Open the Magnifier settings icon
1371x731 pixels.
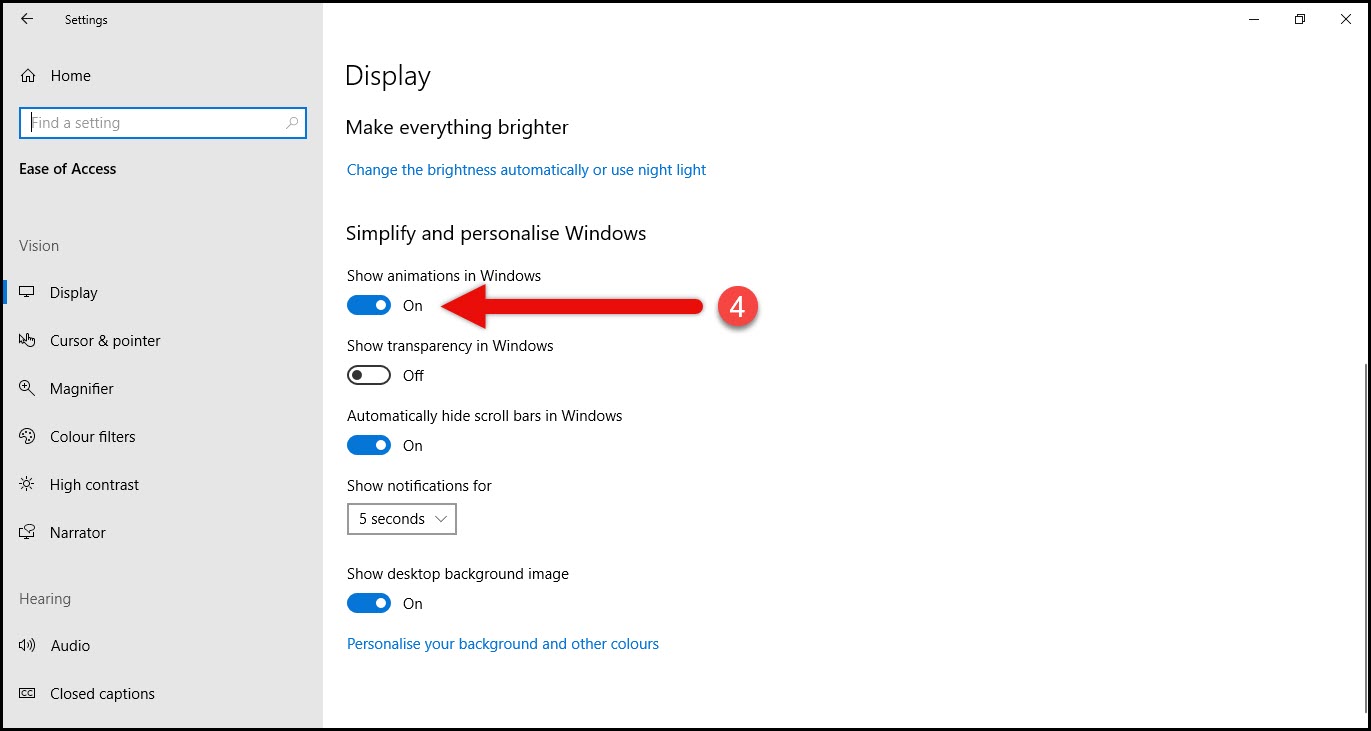tap(28, 389)
